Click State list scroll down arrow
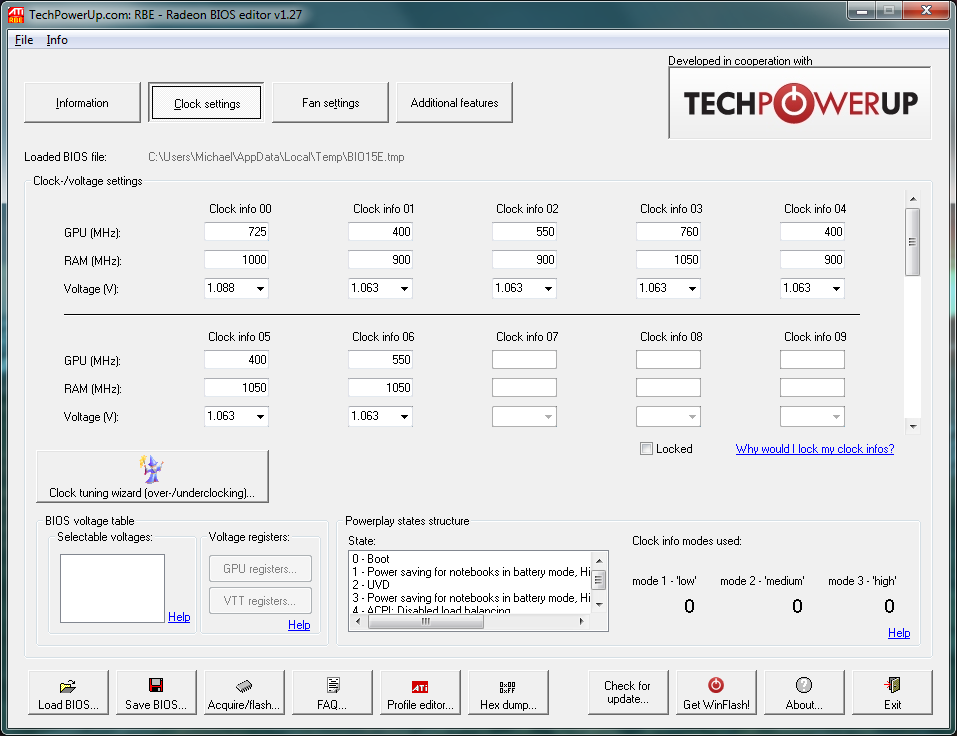 [599, 604]
